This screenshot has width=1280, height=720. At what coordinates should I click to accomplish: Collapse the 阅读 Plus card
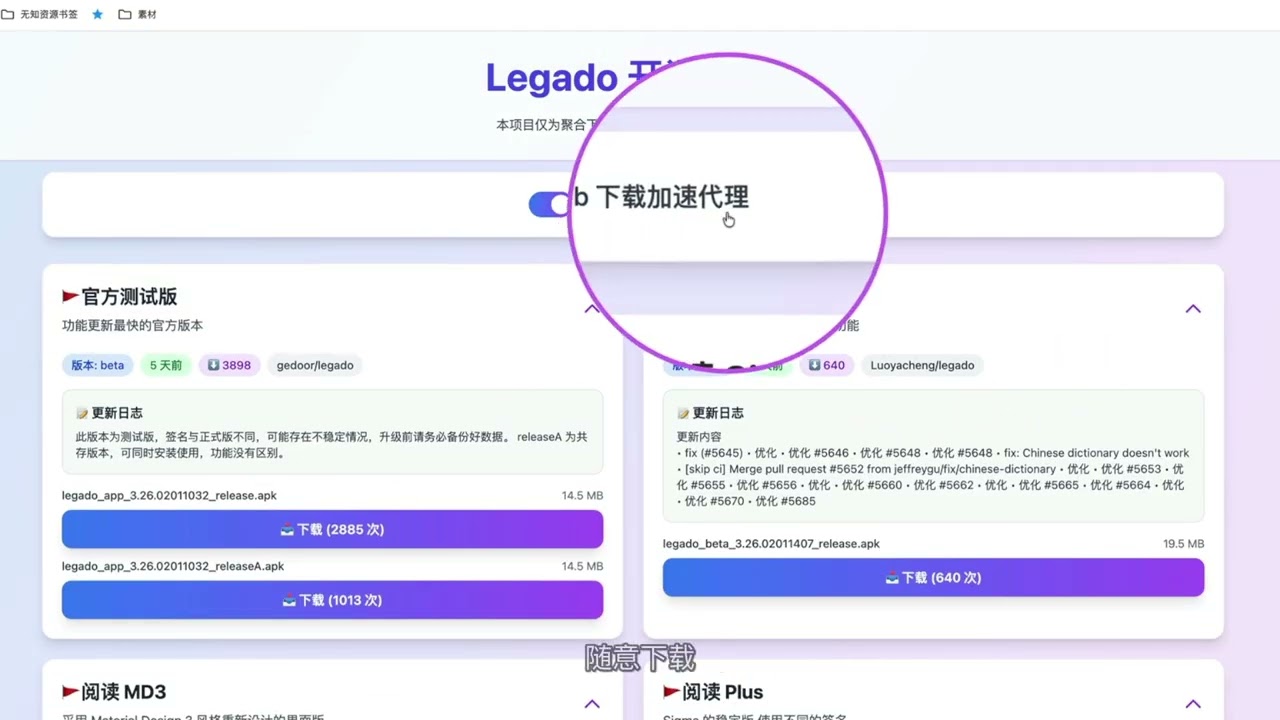coord(1193,704)
